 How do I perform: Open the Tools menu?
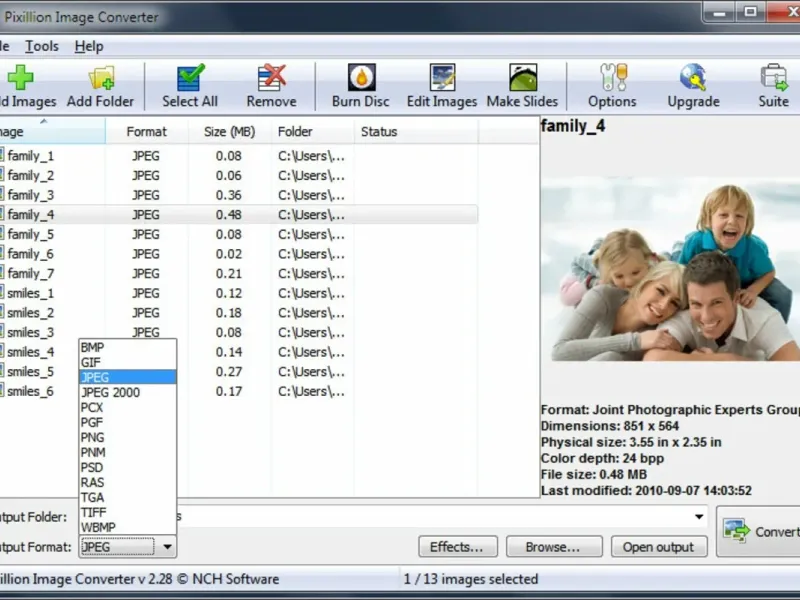coord(42,46)
